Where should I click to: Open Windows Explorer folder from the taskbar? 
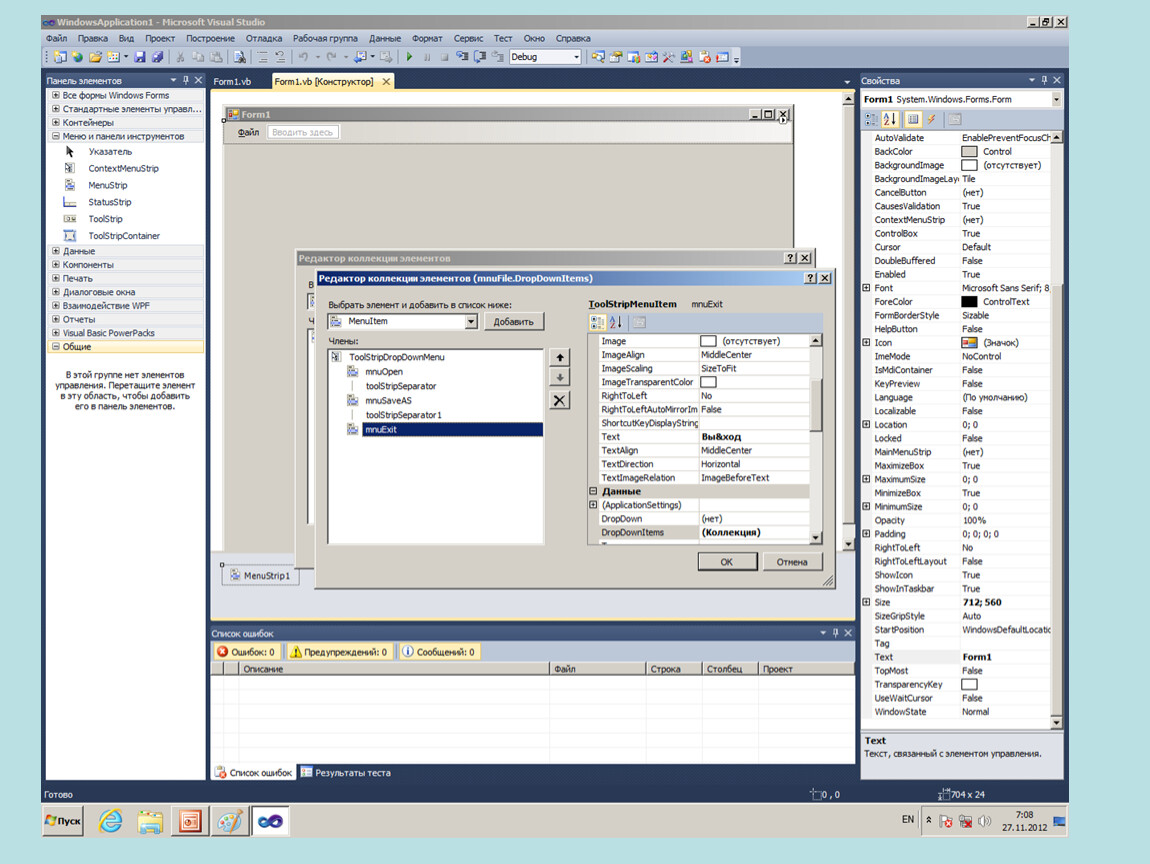coord(150,821)
